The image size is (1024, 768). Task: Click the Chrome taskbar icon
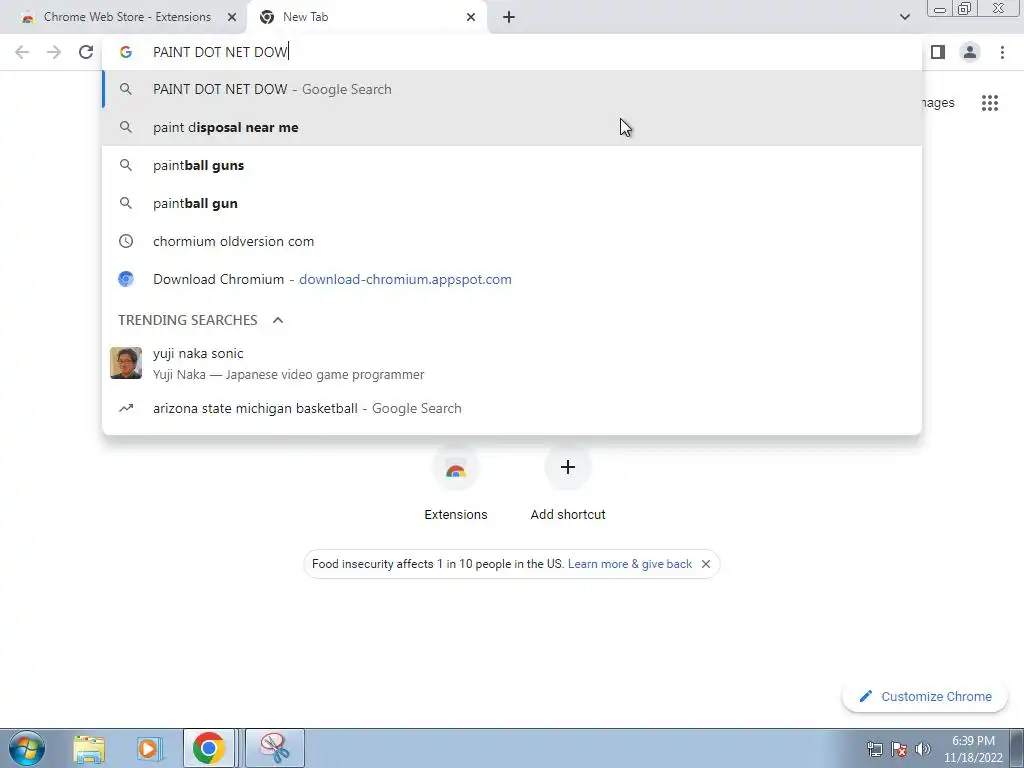209,748
